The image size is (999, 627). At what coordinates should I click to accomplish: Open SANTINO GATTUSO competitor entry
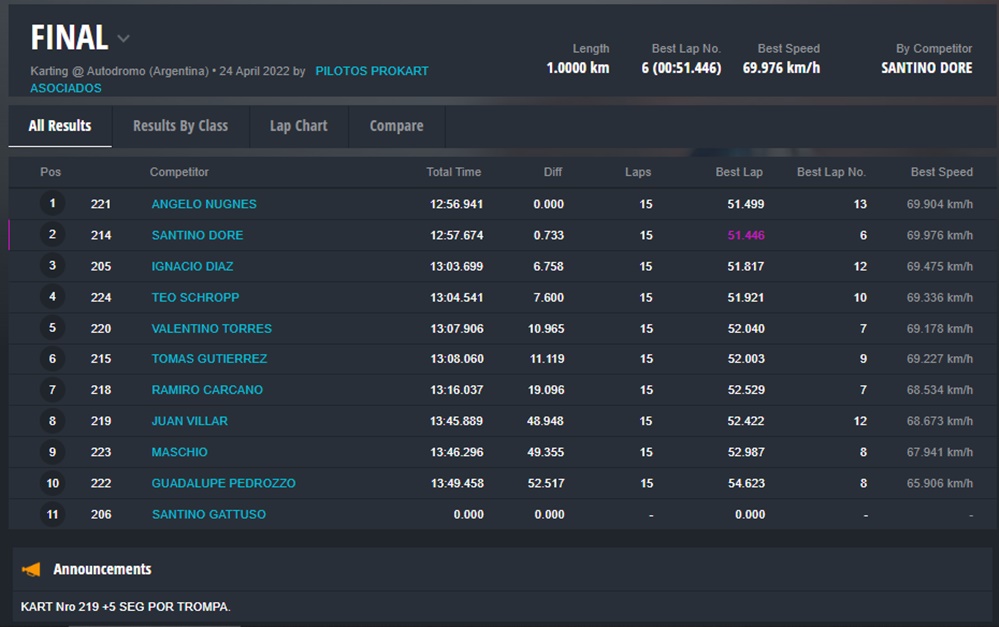(x=208, y=514)
